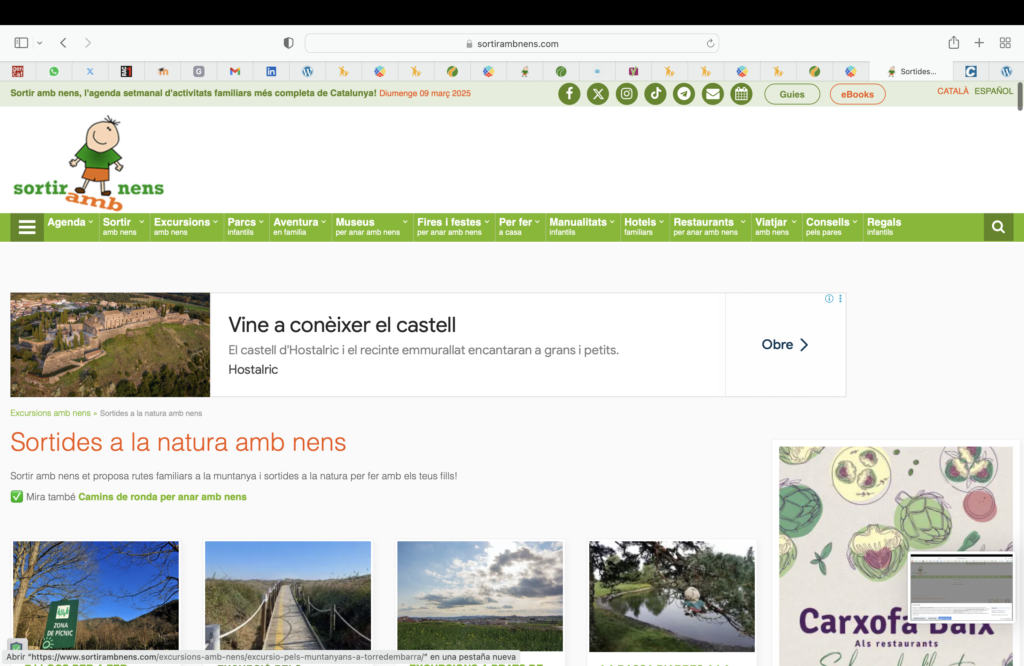Open the Instagram social icon
The image size is (1024, 666).
pyautogui.click(x=626, y=94)
